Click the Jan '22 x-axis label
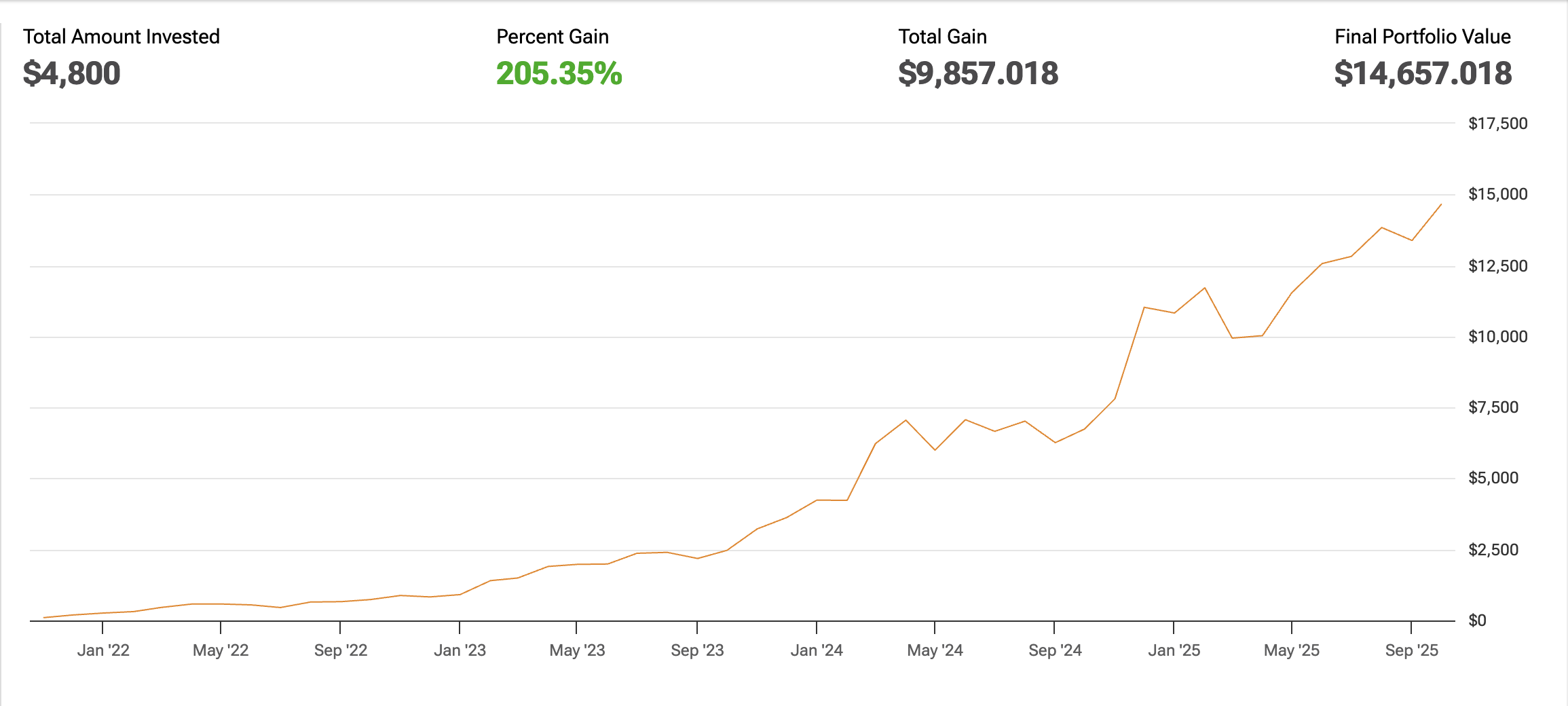The height and width of the screenshot is (706, 1568). 103,650
